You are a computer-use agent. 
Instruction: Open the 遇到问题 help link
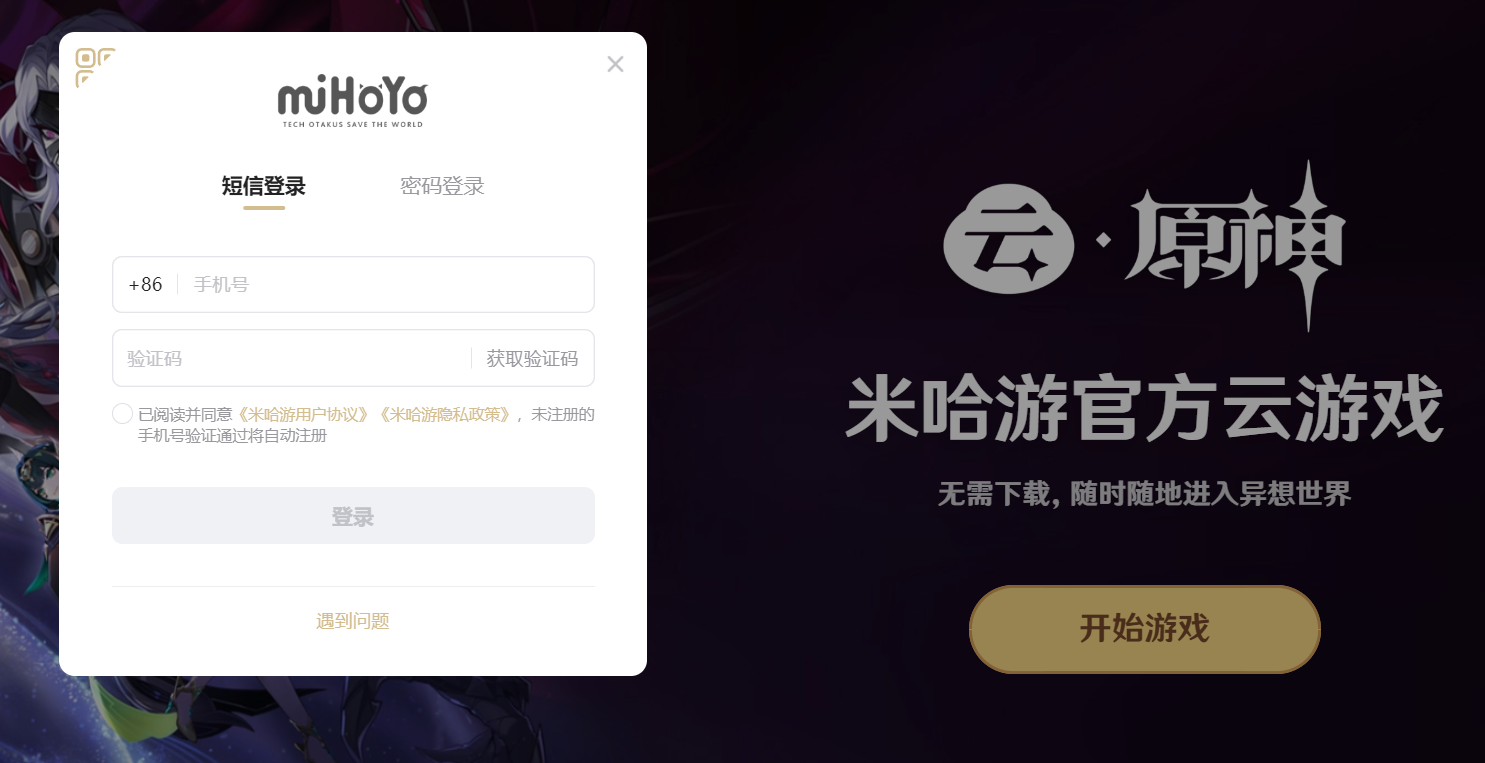tap(353, 621)
